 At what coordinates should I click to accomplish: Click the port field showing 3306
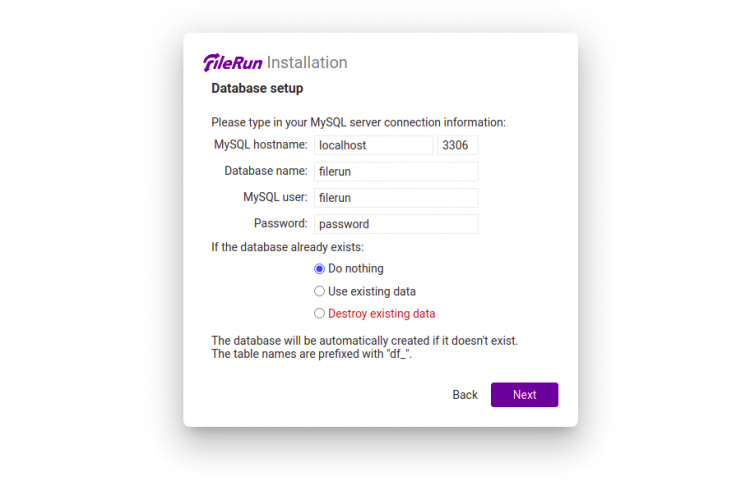458,145
